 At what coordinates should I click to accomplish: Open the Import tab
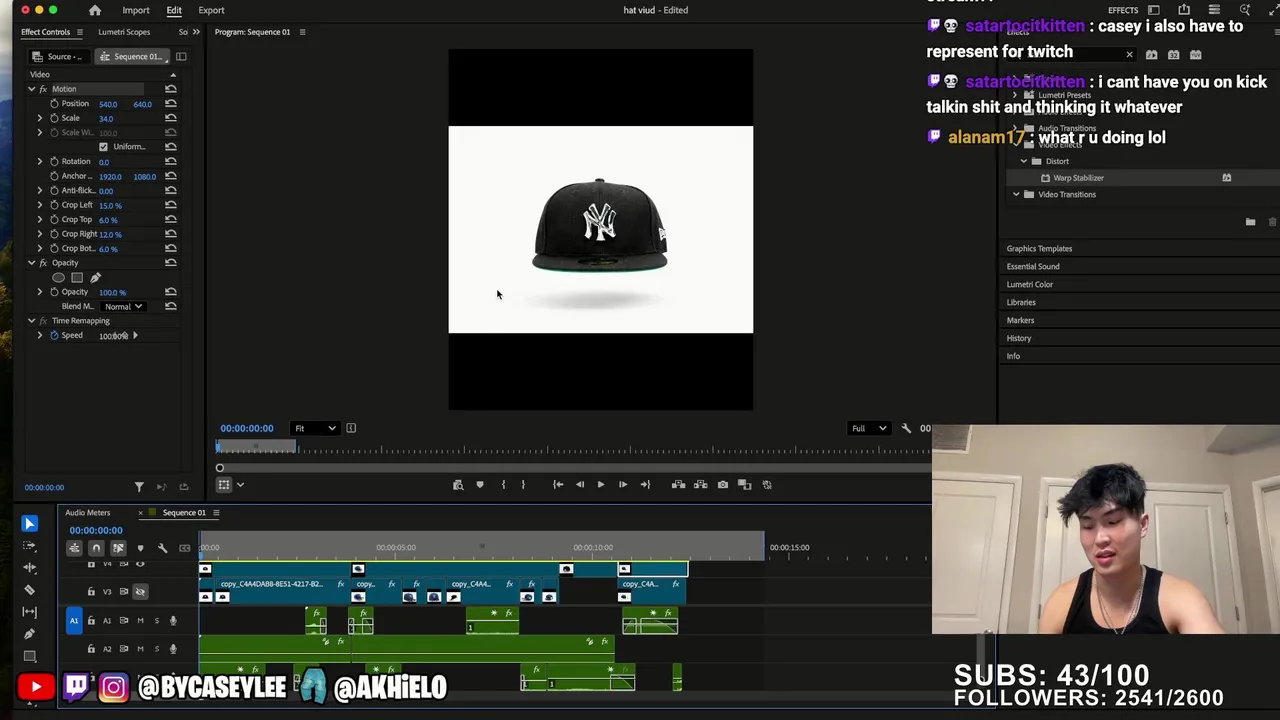(x=136, y=10)
